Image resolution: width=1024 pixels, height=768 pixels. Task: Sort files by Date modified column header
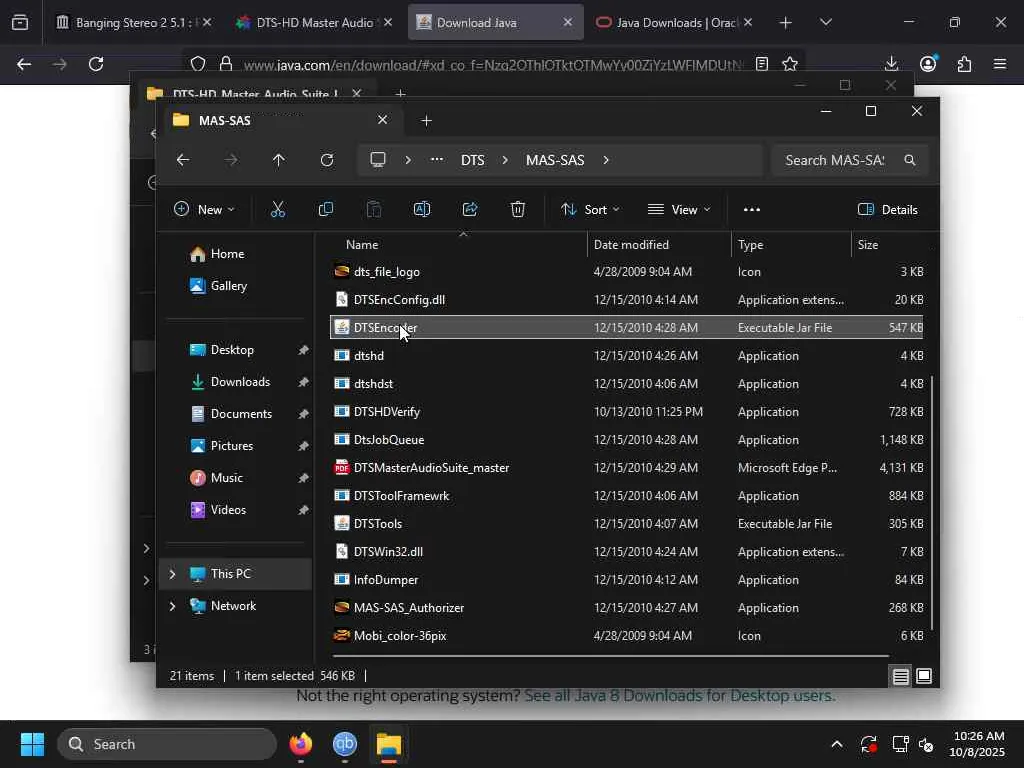pyautogui.click(x=631, y=245)
